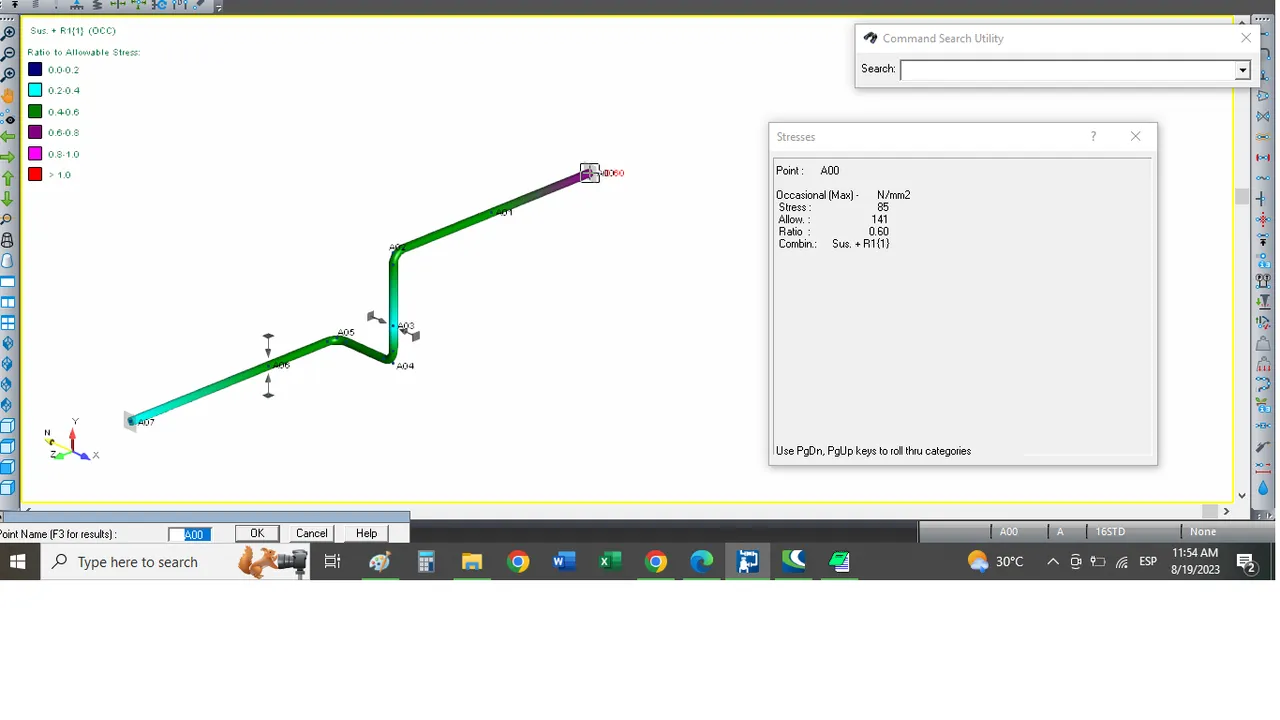
Task: Click the Help button
Action: click(x=367, y=533)
